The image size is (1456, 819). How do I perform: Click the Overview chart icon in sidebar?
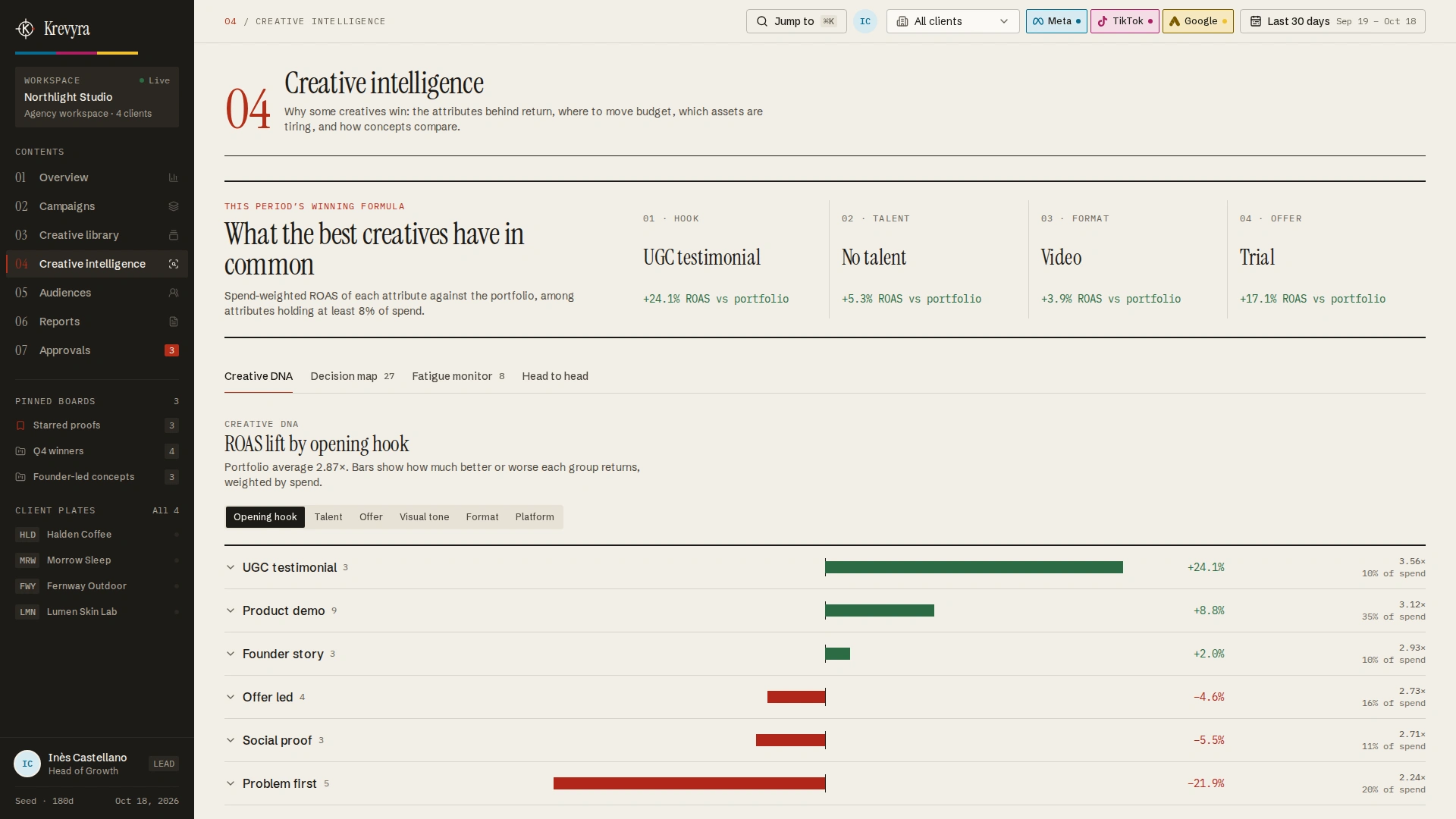tap(174, 177)
